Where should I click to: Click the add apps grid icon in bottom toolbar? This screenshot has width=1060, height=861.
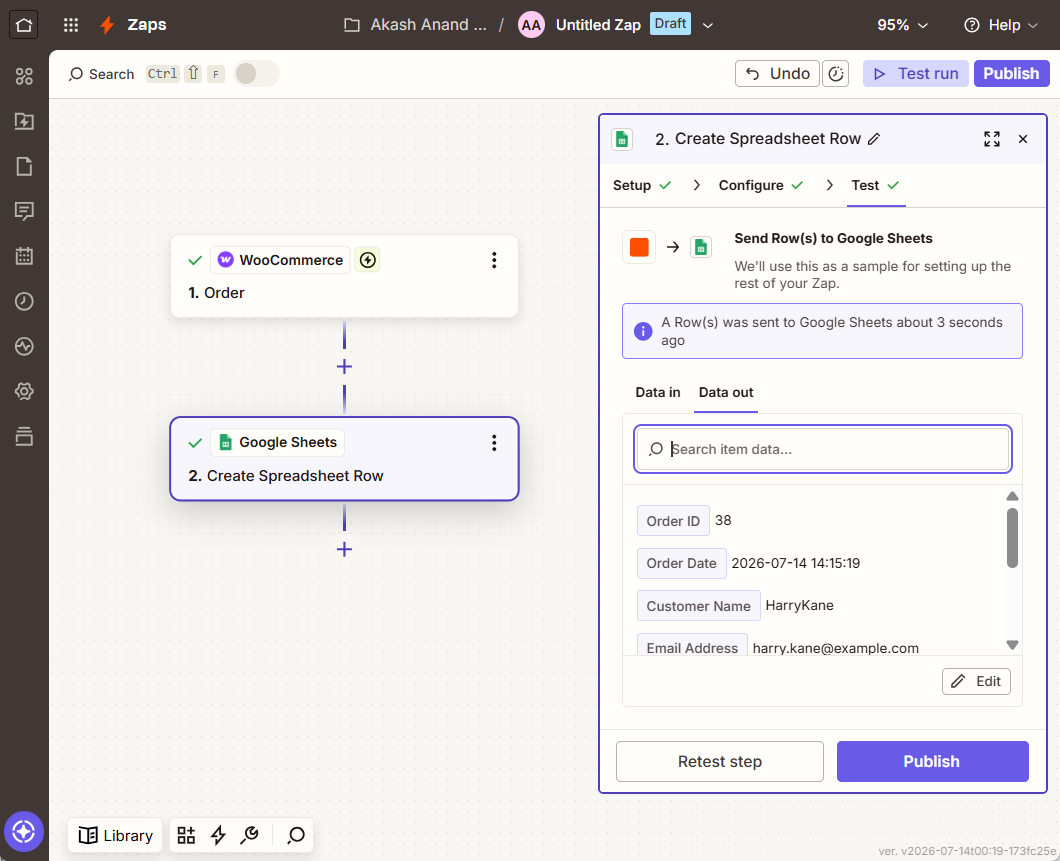tap(186, 835)
